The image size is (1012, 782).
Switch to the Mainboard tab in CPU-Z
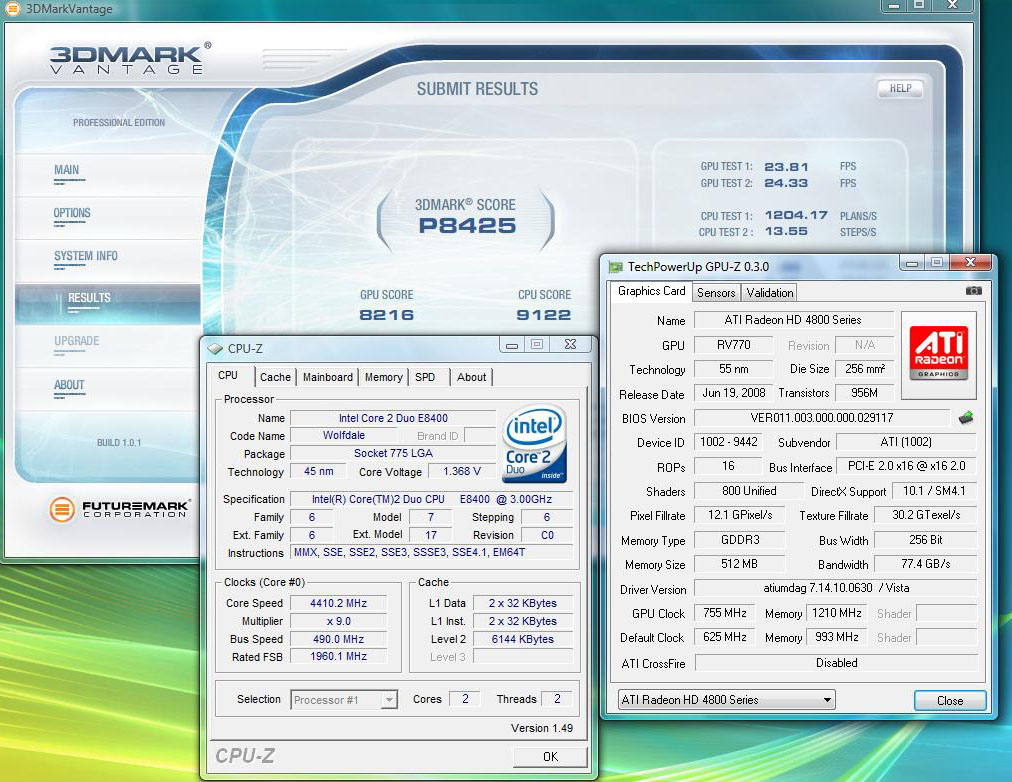pos(328,377)
